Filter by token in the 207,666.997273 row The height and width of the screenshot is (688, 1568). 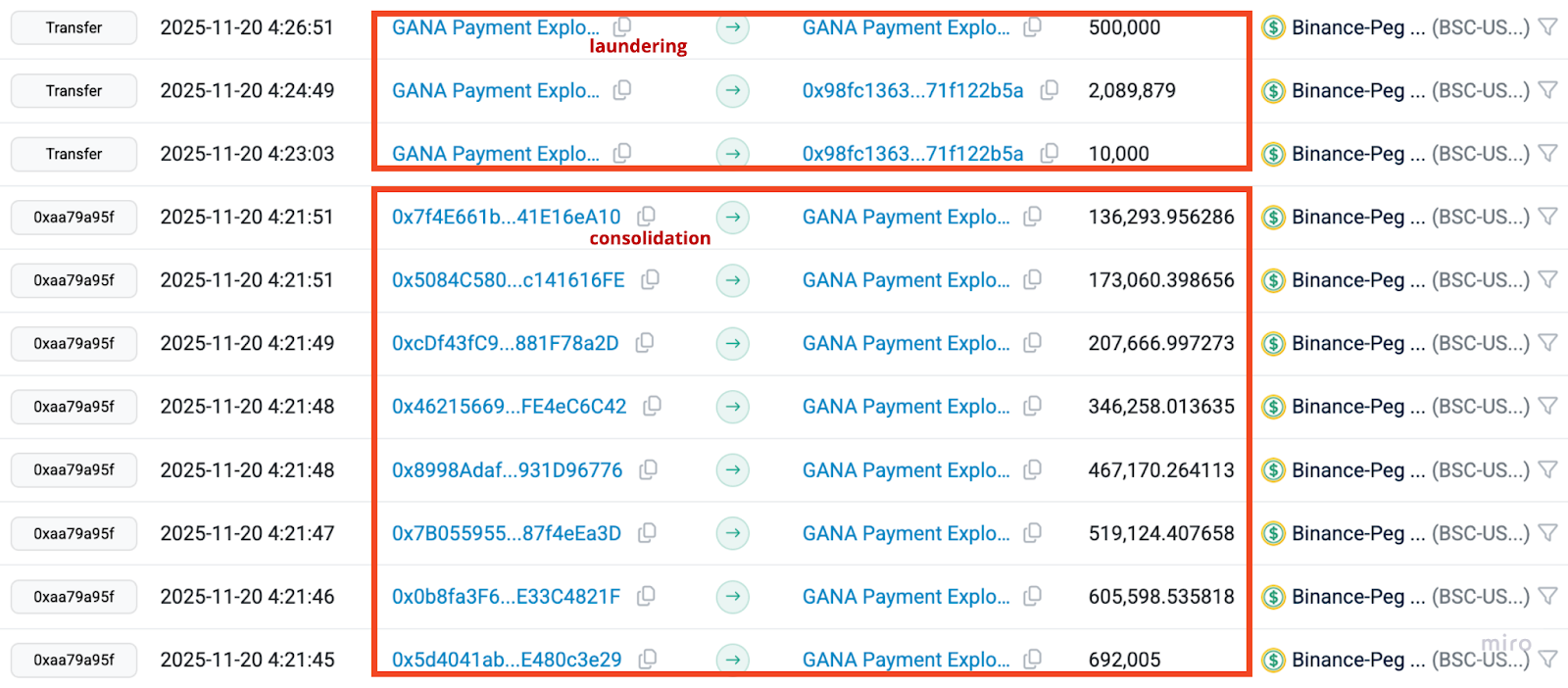(1547, 343)
